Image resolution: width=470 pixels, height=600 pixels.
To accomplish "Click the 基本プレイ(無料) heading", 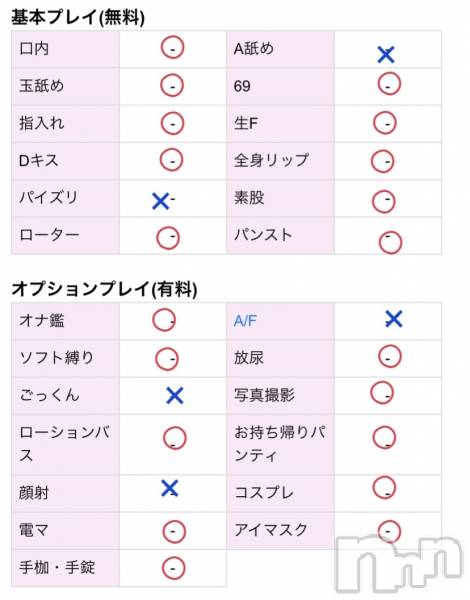I will (78, 17).
